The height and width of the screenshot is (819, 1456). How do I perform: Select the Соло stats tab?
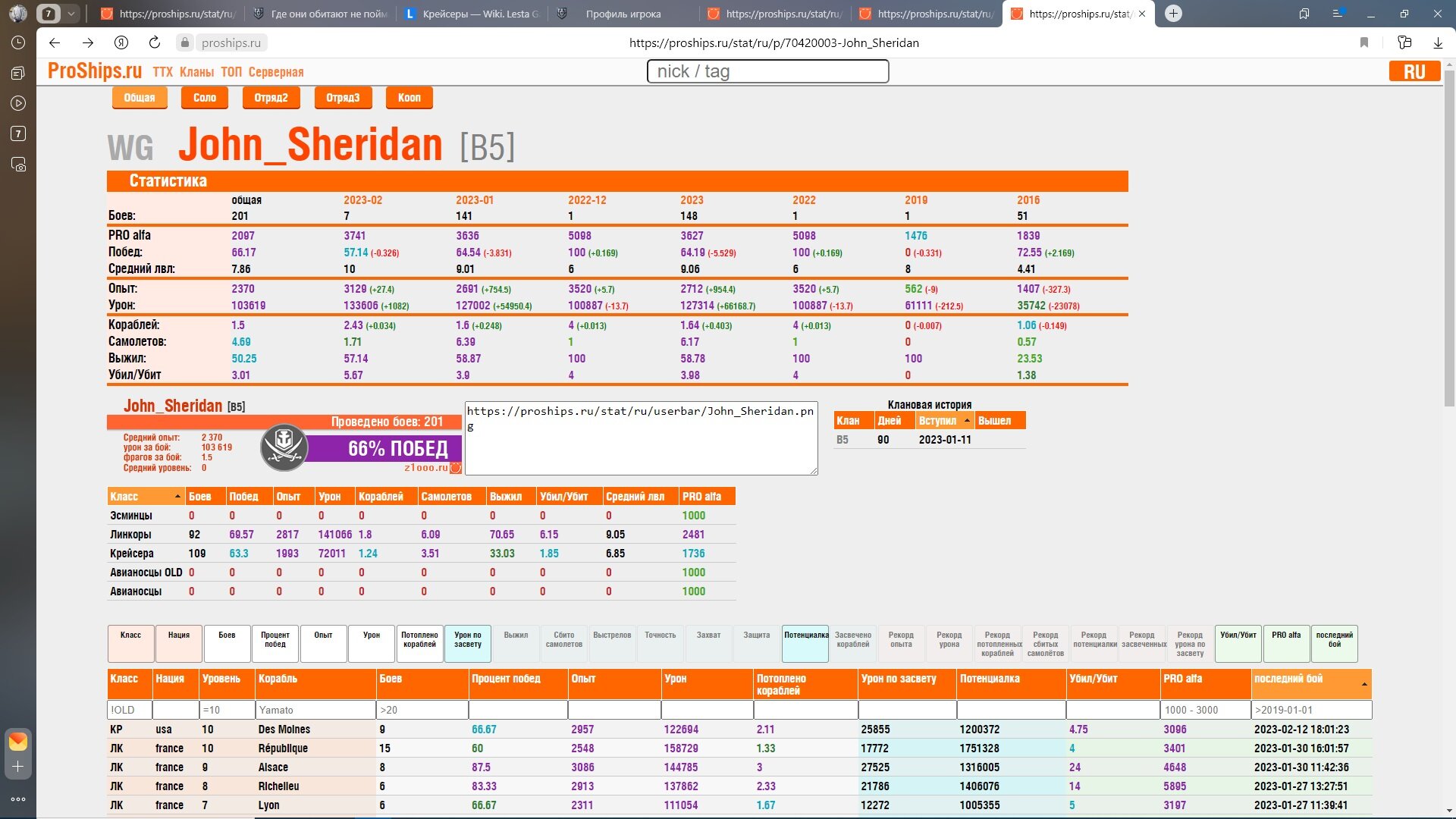pos(205,98)
